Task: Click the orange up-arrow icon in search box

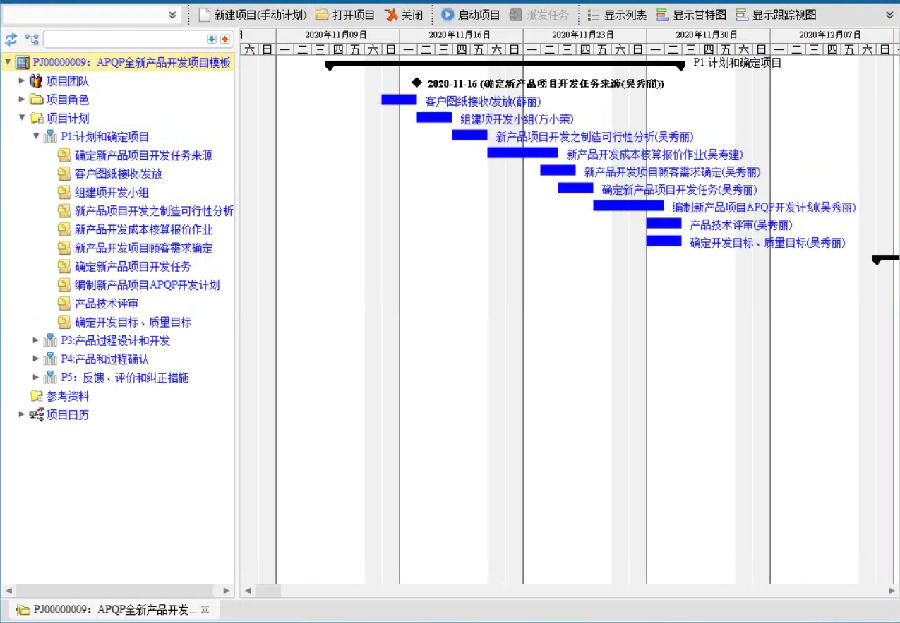Action: (225, 39)
